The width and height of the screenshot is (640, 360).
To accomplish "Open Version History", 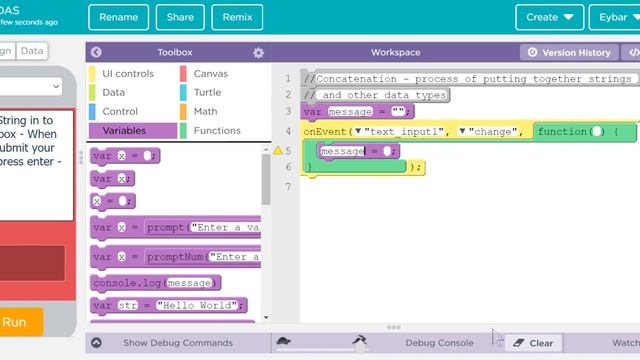I will [569, 53].
